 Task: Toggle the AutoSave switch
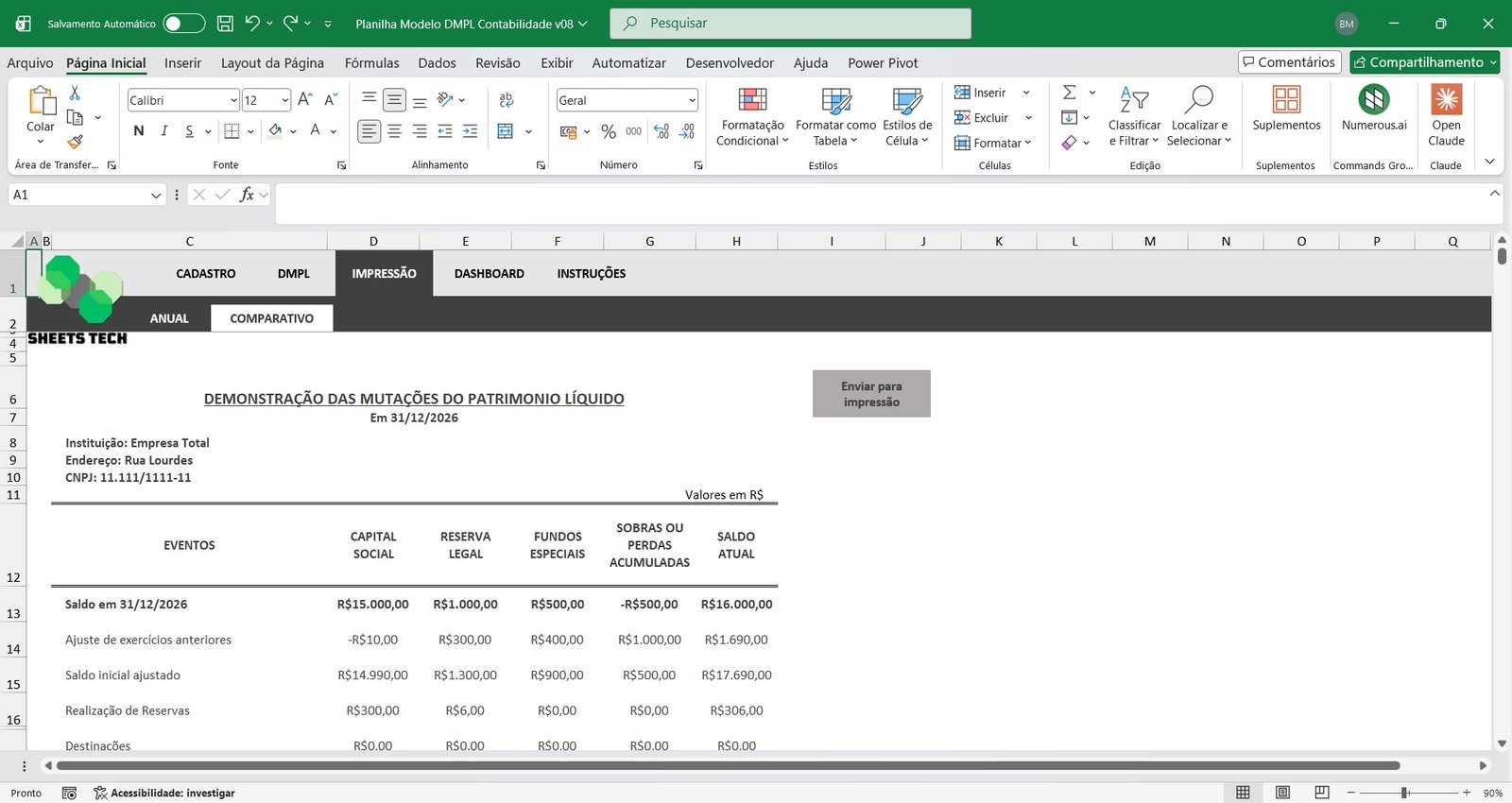[x=183, y=24]
